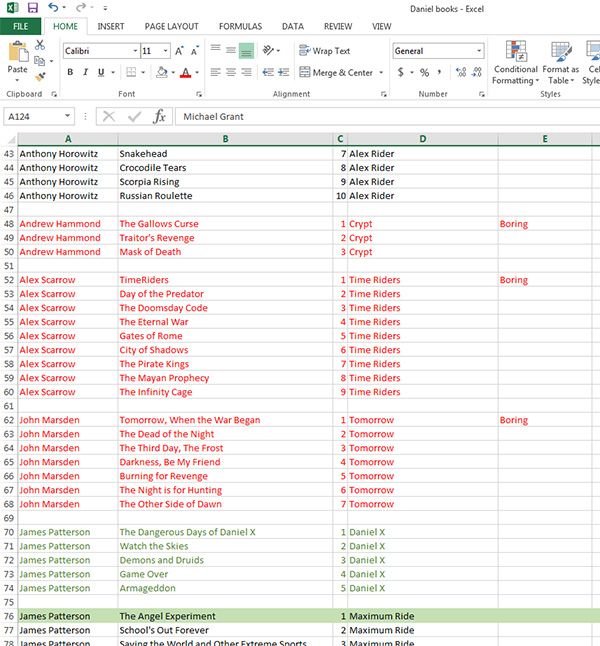Center cell text horizontally
Viewport: 600px width, 646px height.
click(x=231, y=73)
